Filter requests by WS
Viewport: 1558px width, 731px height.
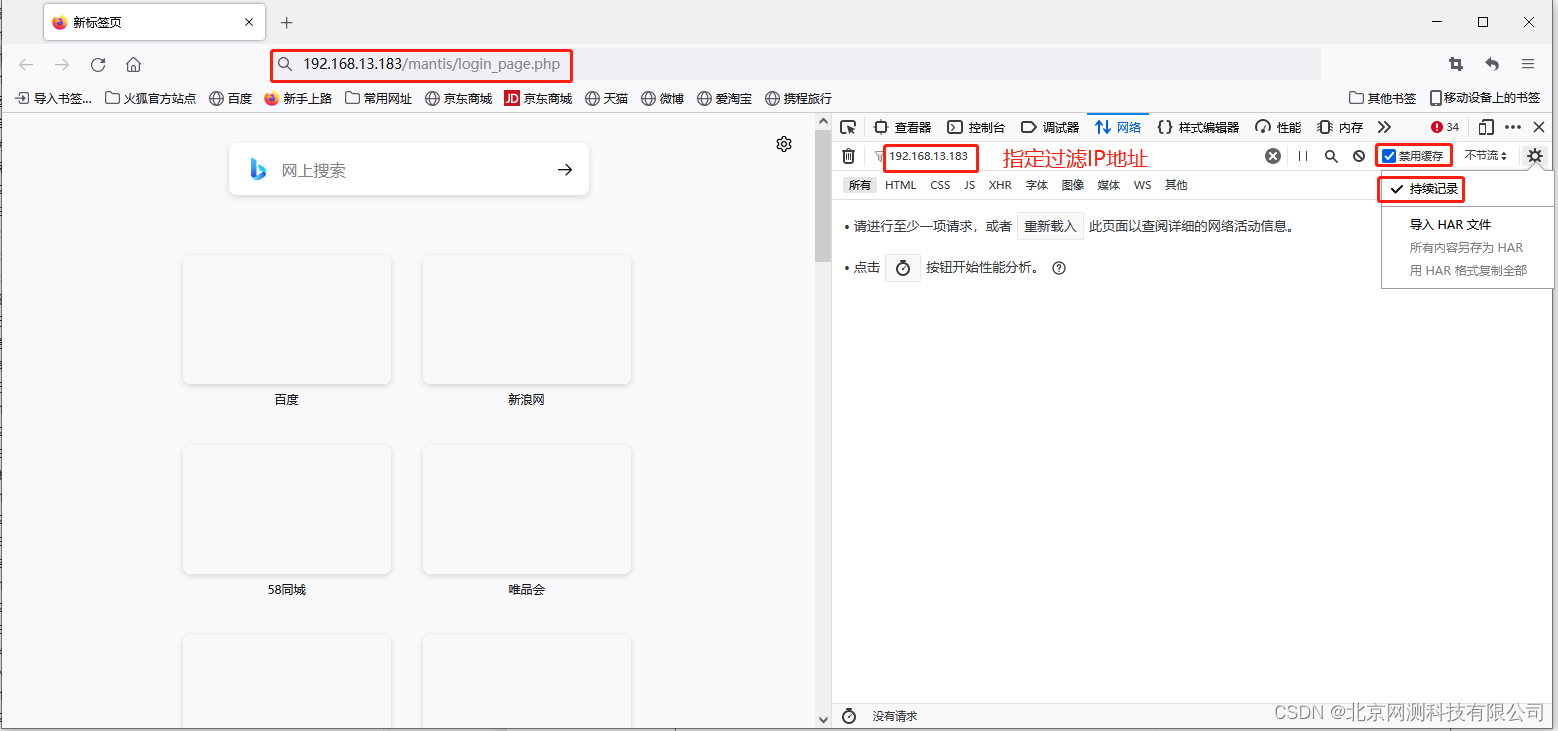pyautogui.click(x=1142, y=185)
